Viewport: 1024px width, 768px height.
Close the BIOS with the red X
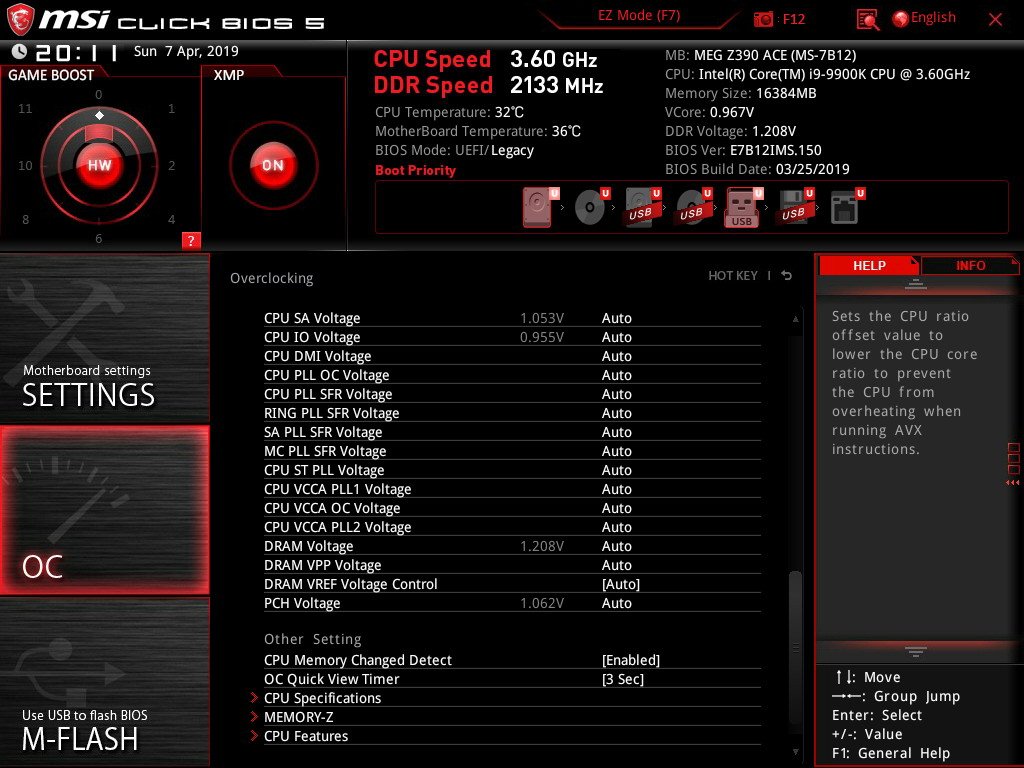click(995, 20)
